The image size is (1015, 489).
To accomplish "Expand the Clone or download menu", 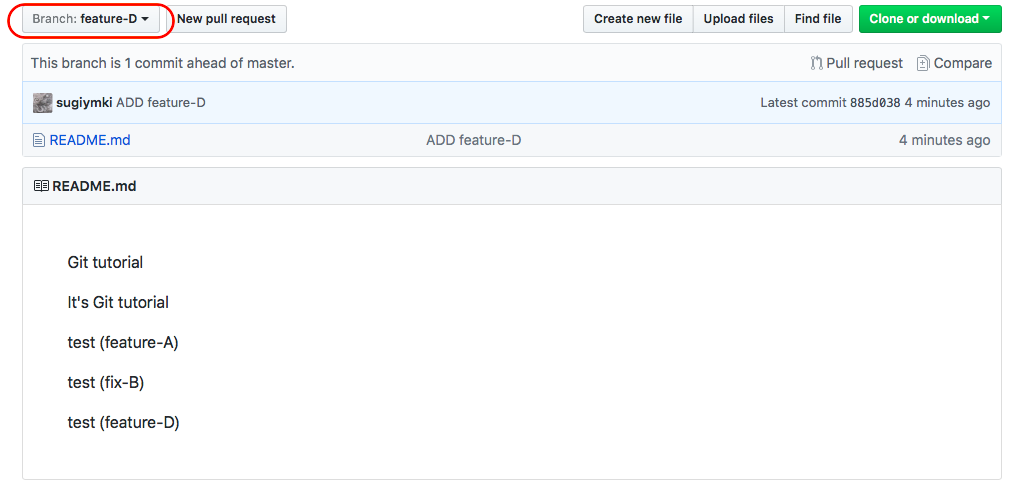I will tap(930, 19).
